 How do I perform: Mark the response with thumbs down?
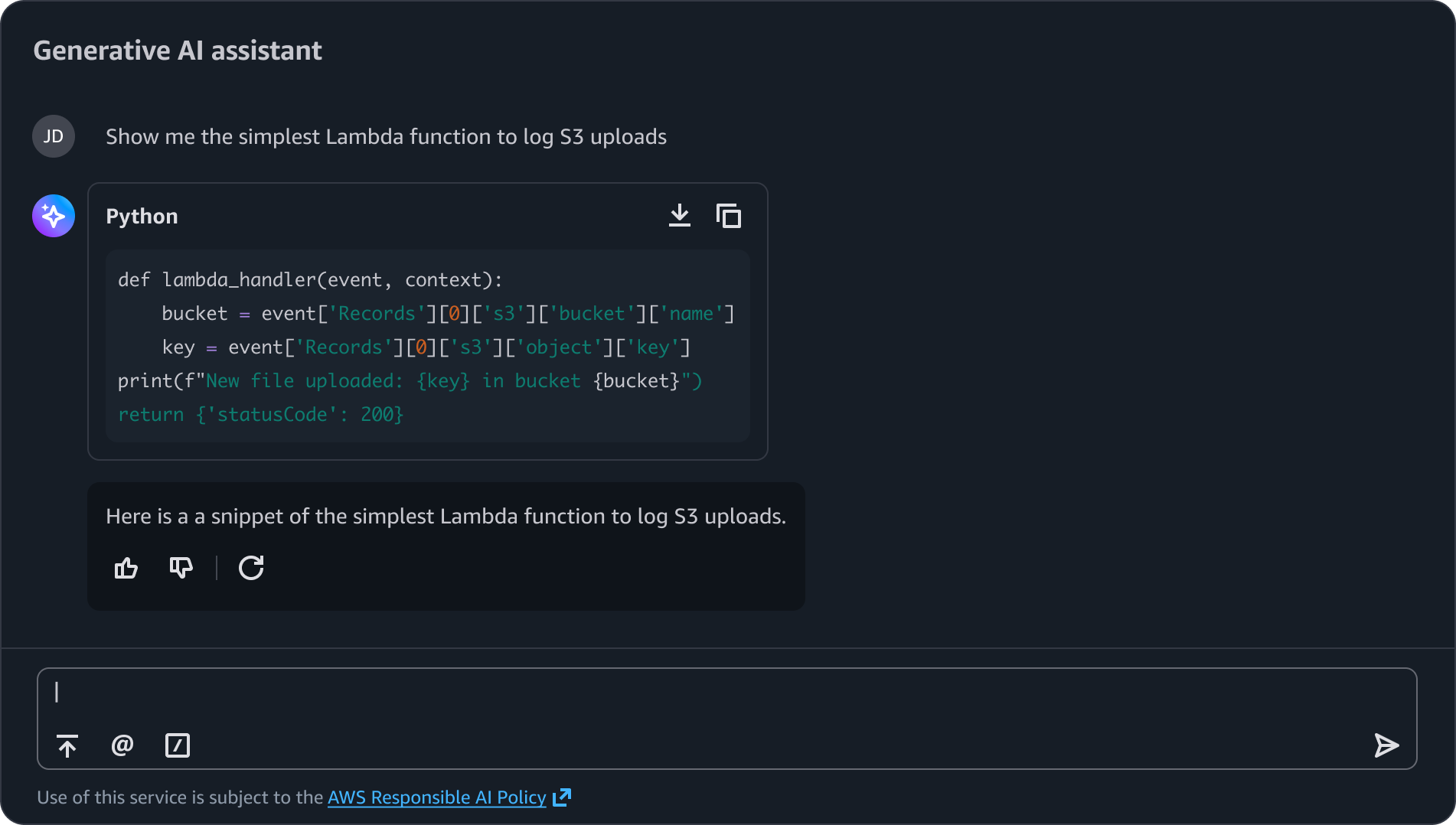click(181, 568)
